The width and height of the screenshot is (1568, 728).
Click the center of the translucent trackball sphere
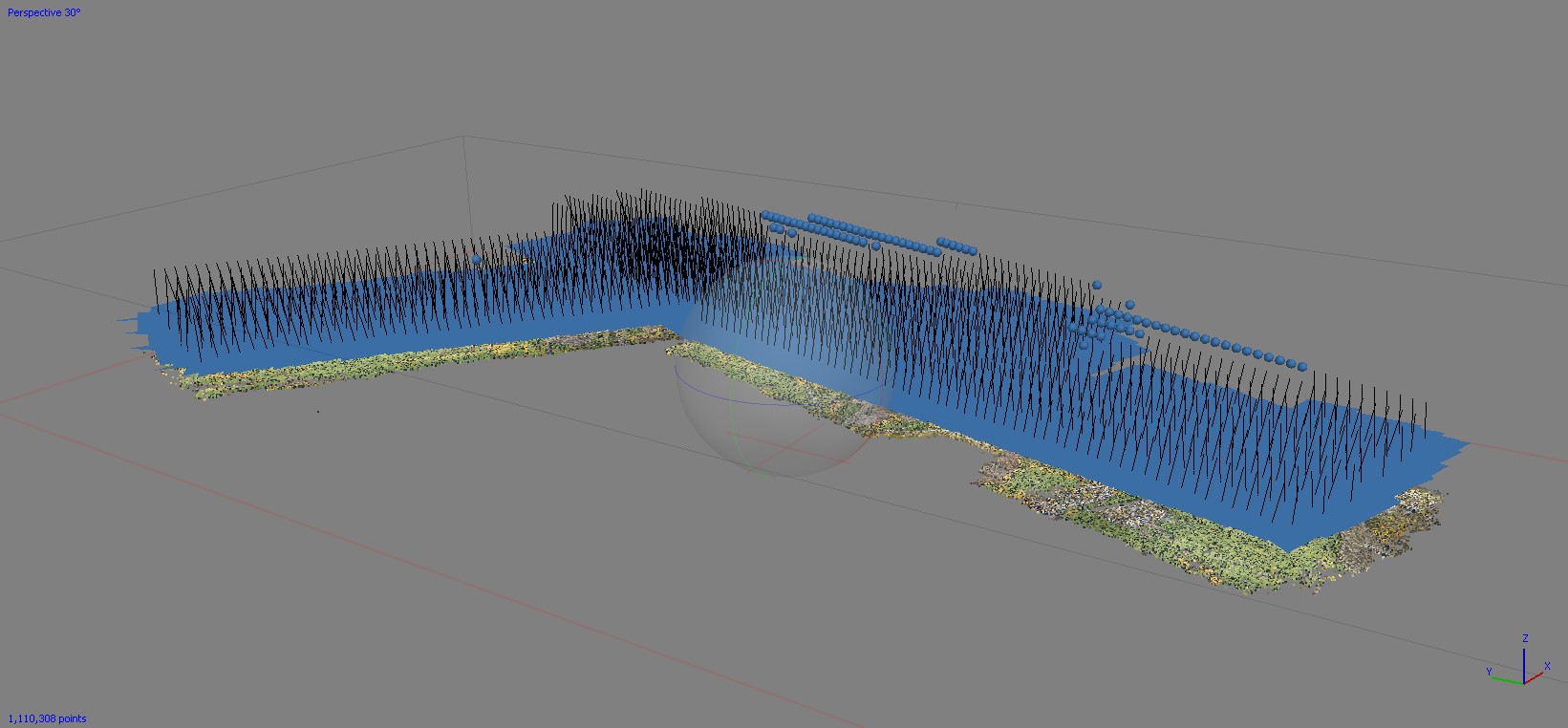pos(785,371)
